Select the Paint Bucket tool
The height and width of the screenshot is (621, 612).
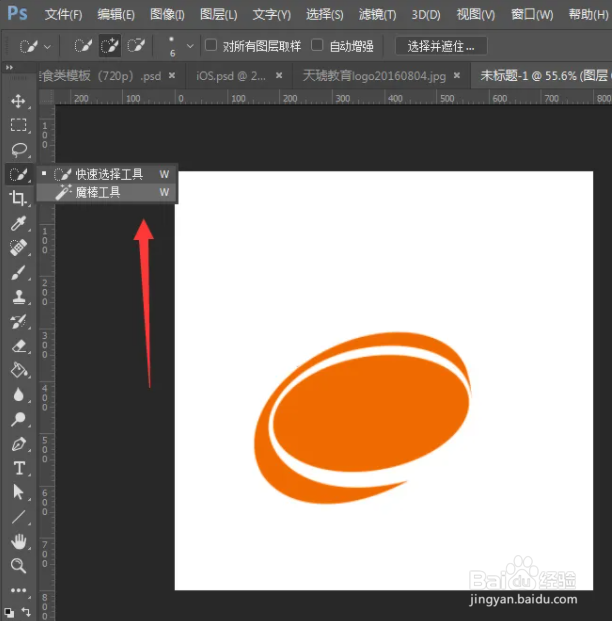[x=18, y=370]
